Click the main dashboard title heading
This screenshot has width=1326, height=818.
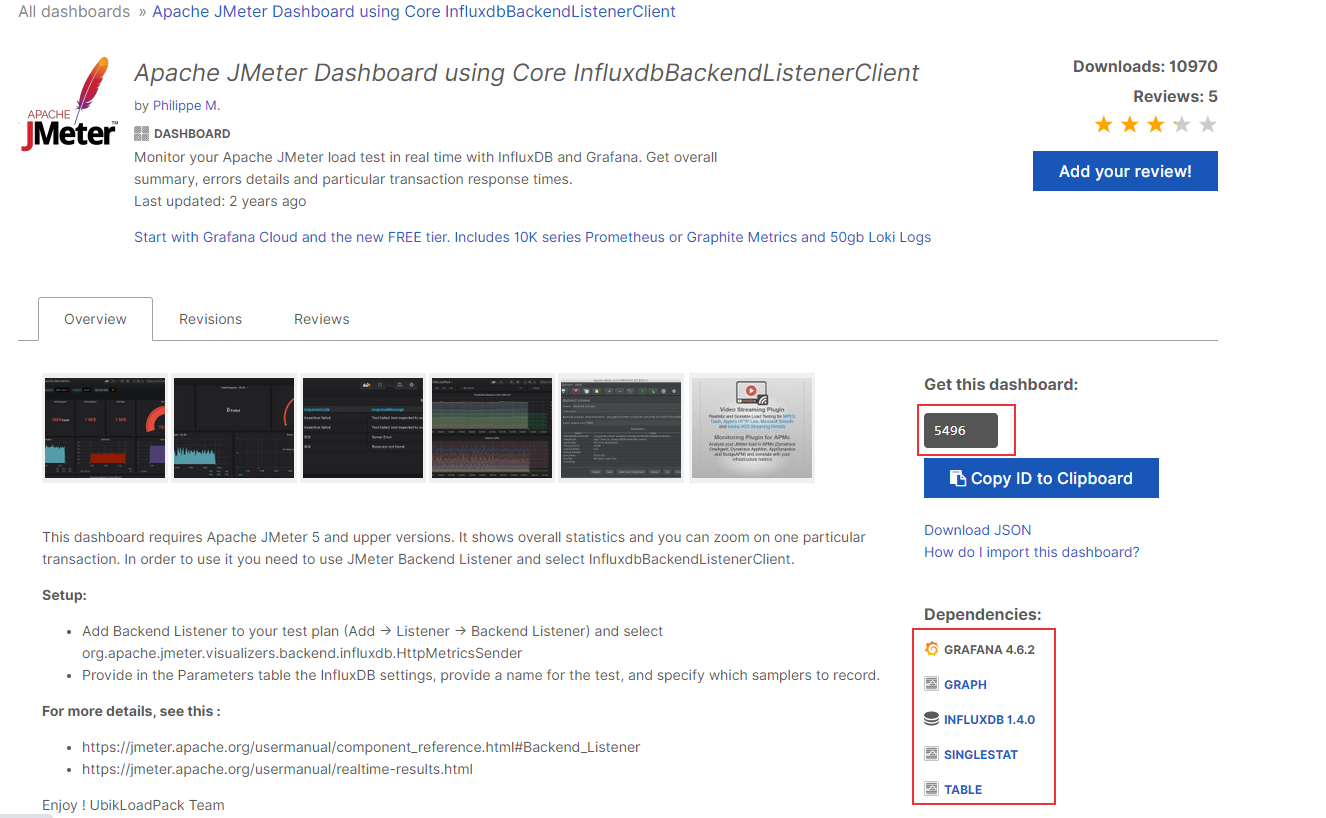tap(526, 73)
